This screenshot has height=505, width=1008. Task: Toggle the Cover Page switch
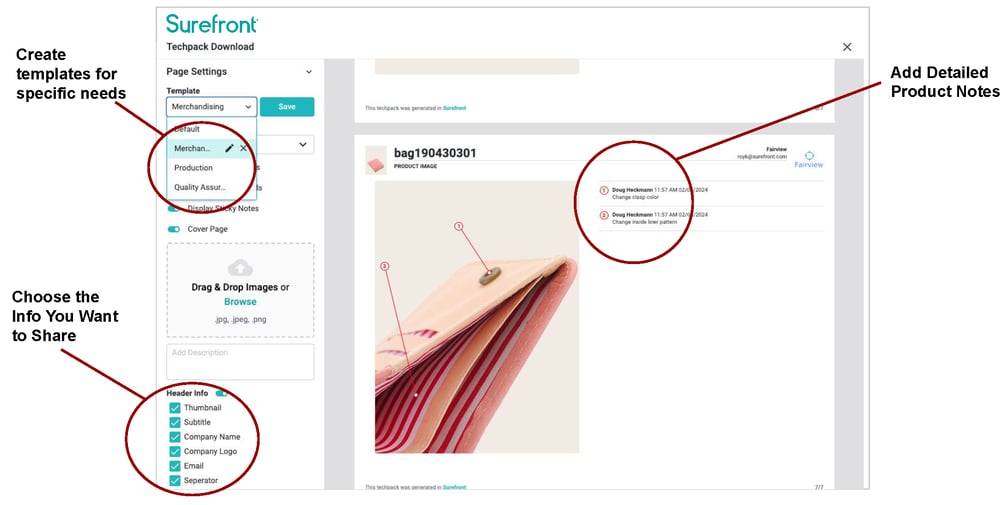[x=174, y=229]
